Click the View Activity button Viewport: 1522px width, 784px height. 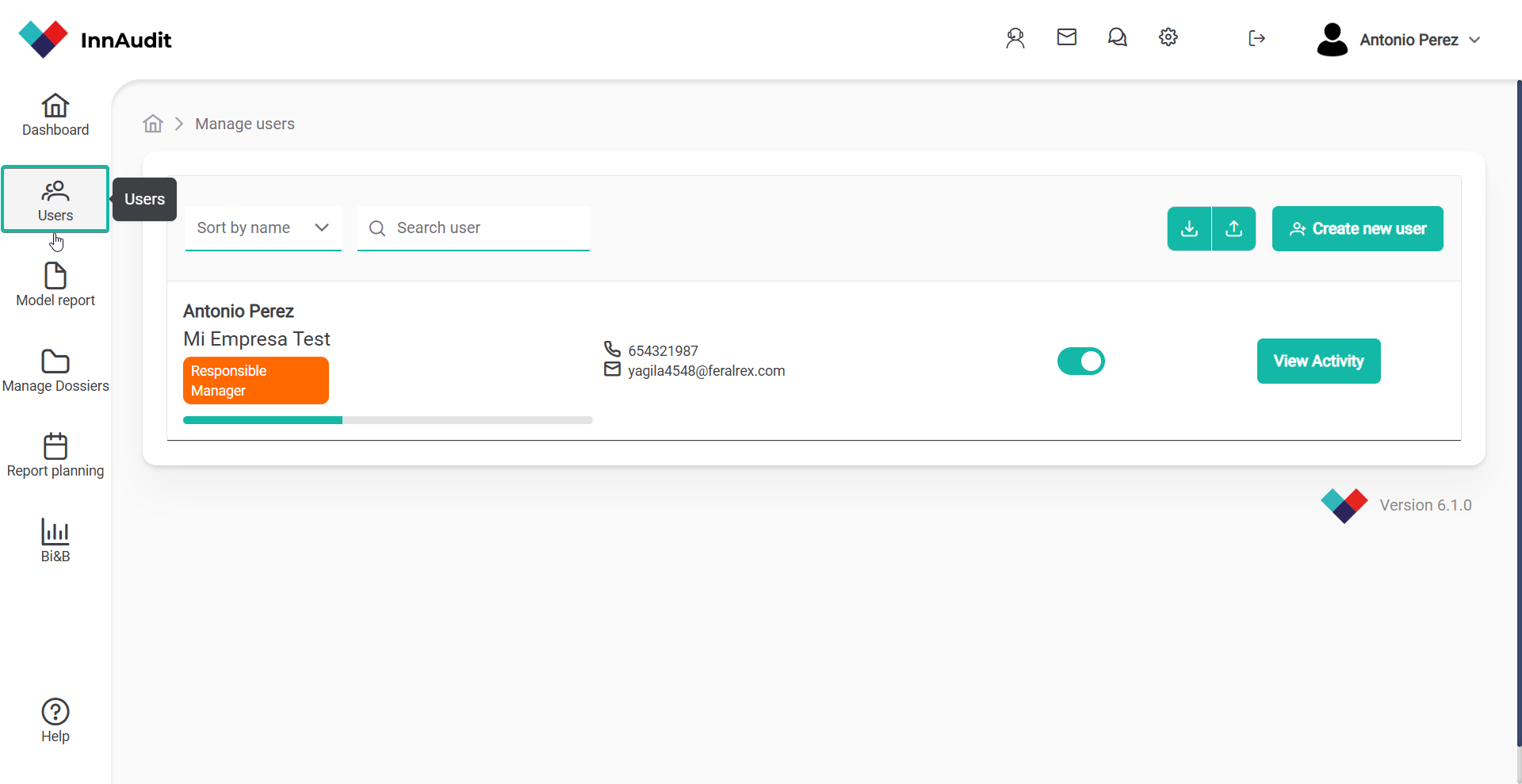(1318, 361)
